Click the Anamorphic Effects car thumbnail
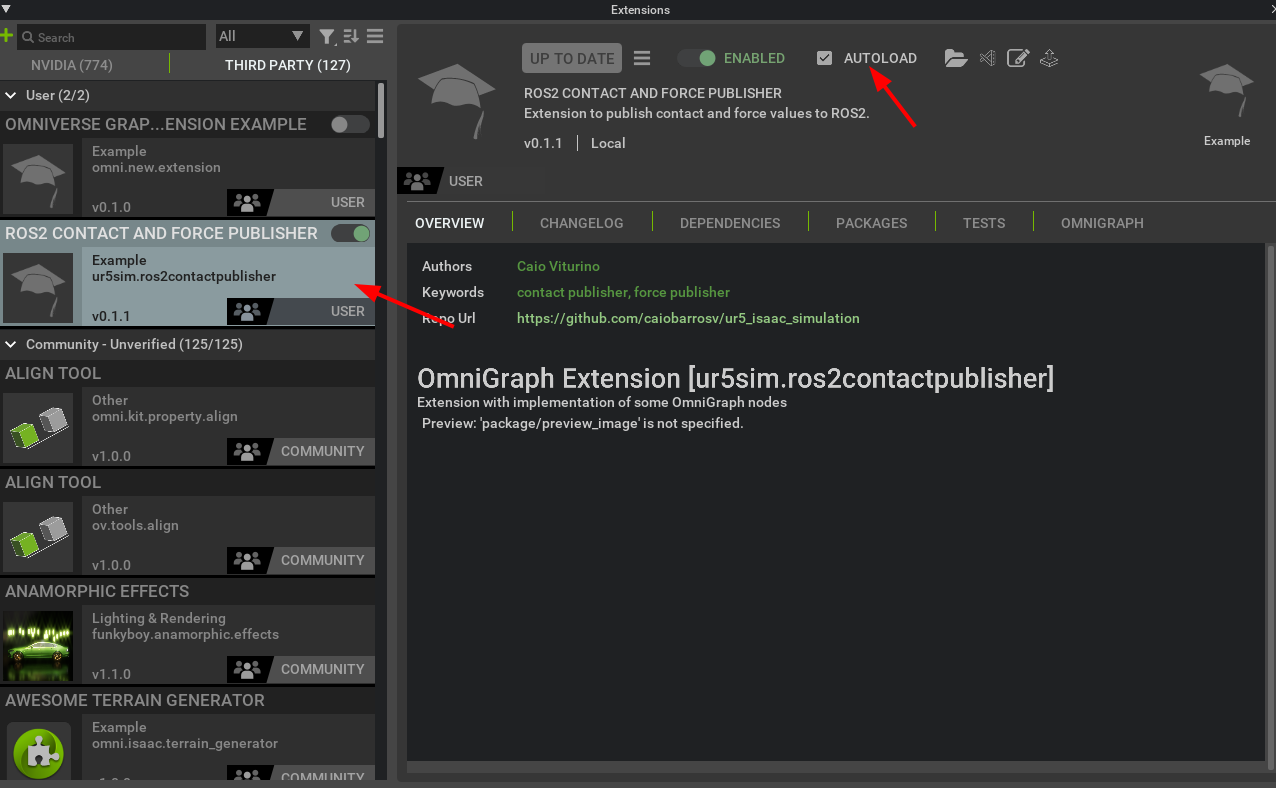 tap(38, 646)
